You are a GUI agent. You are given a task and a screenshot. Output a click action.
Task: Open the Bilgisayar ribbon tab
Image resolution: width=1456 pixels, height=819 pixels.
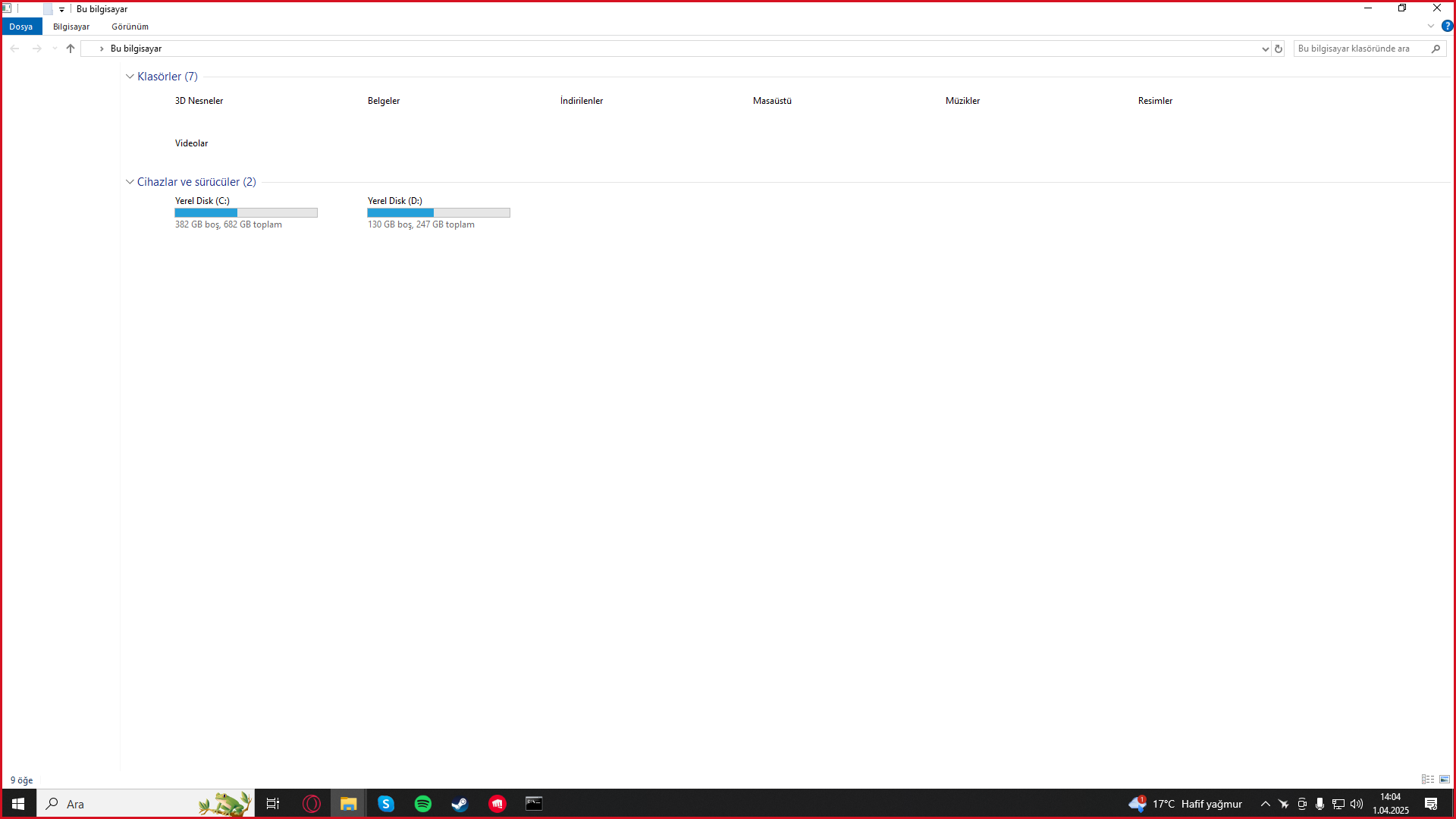[71, 27]
